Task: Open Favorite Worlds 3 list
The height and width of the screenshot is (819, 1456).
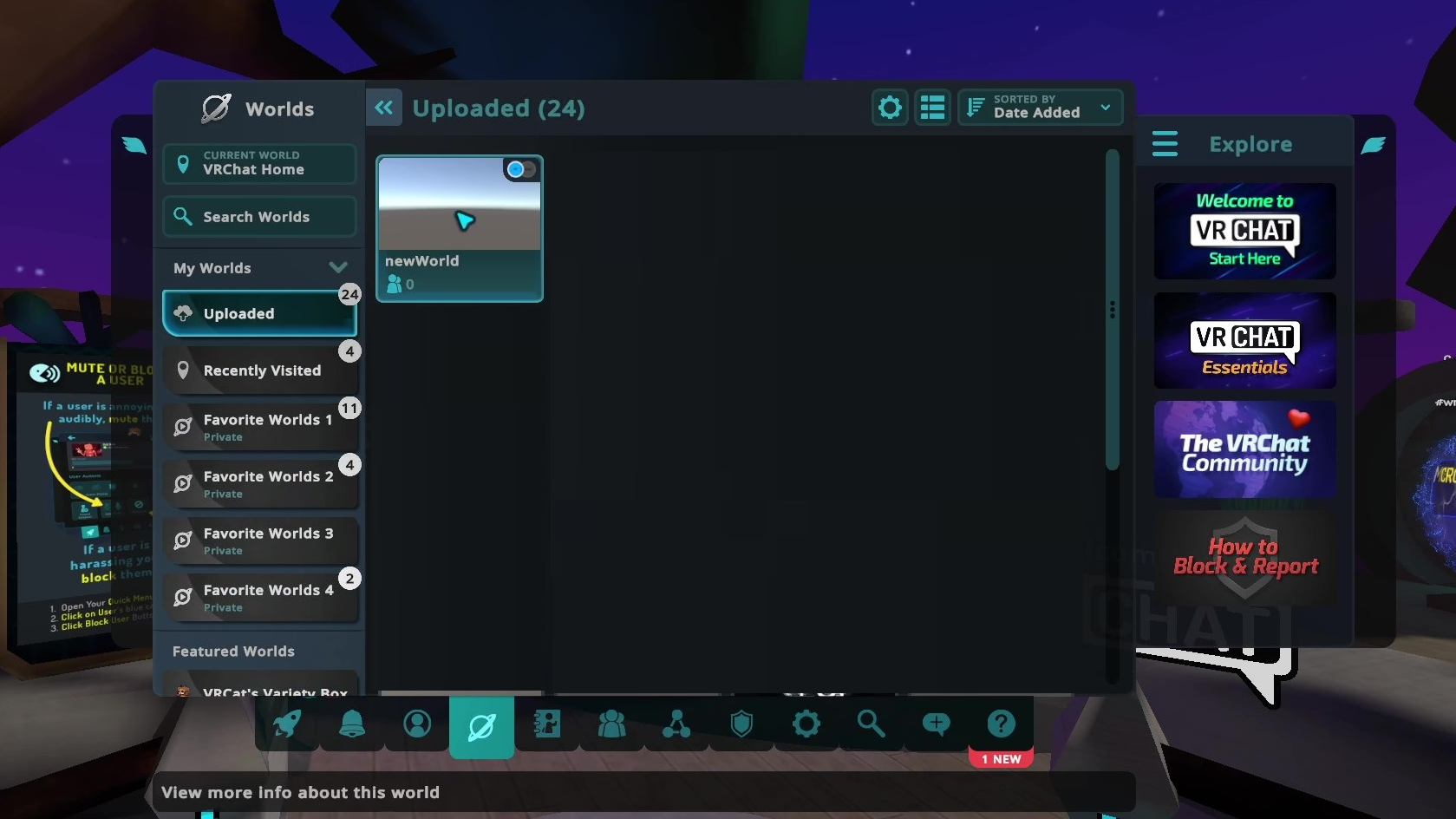Action: point(259,541)
